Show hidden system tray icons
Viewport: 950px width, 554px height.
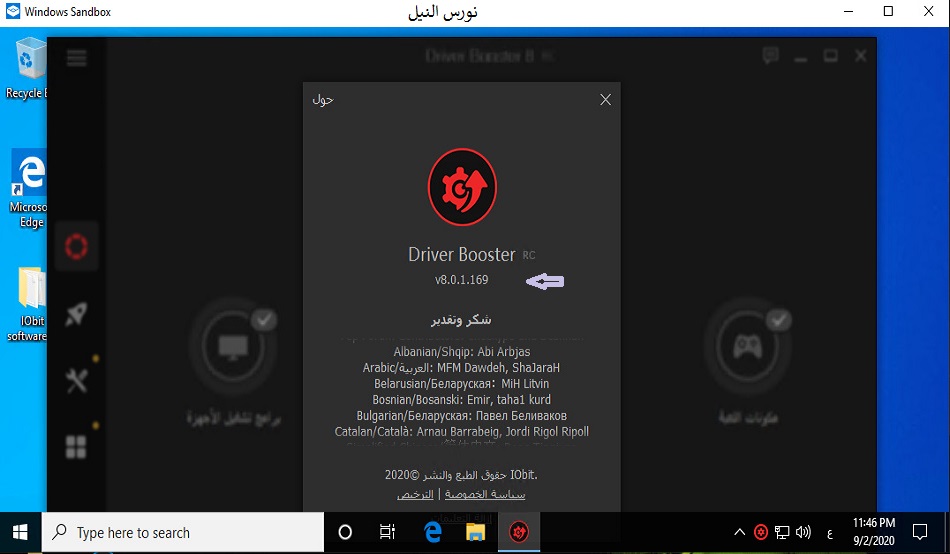(739, 532)
